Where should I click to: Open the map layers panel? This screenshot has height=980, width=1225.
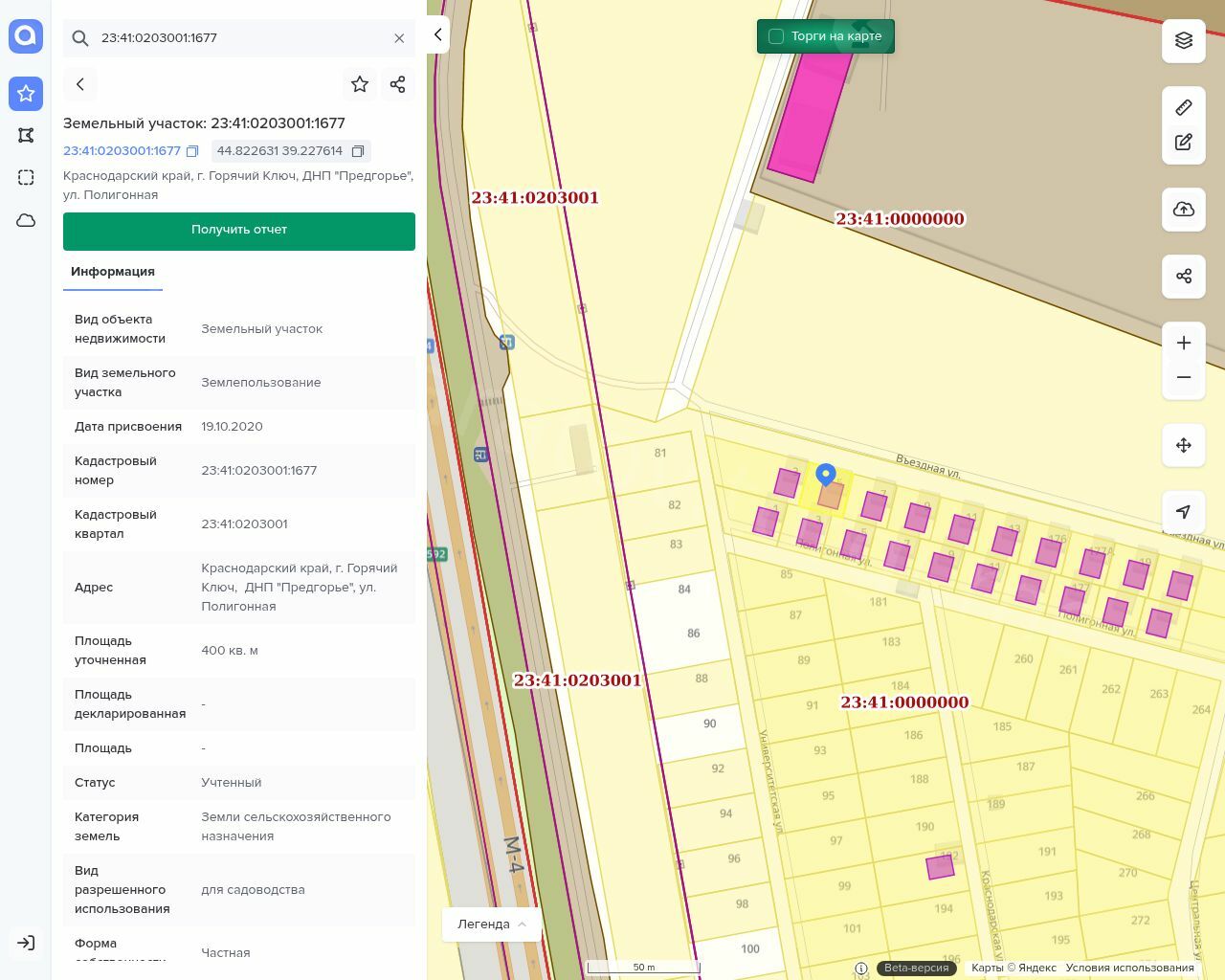tap(1184, 40)
